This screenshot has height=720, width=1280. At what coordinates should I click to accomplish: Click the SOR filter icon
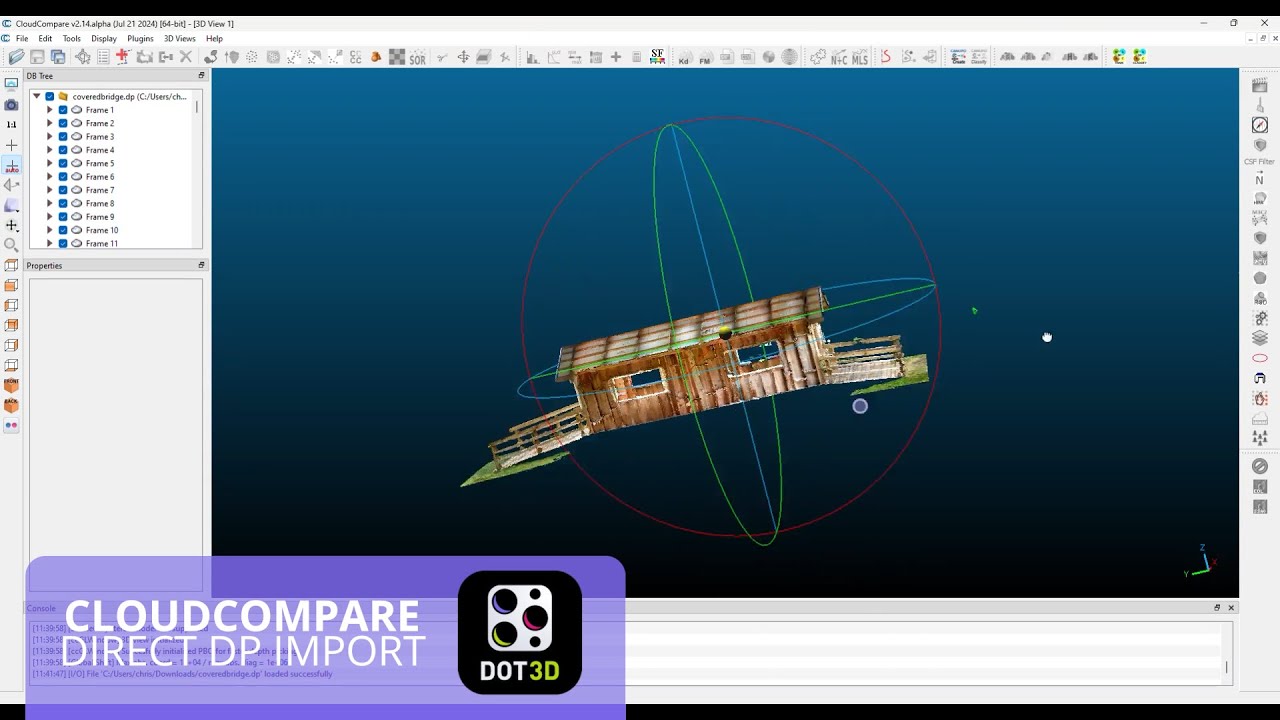click(x=418, y=58)
